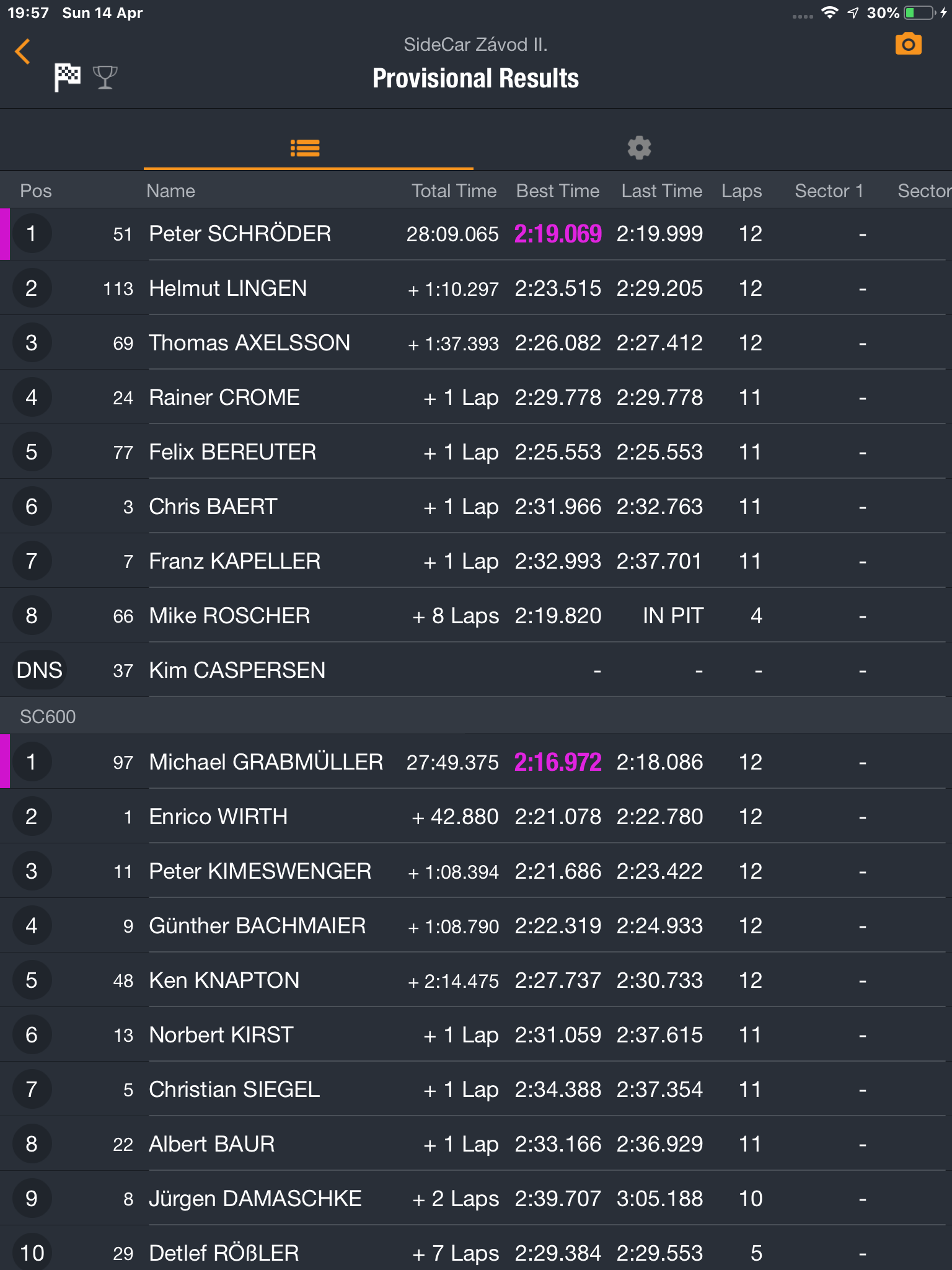Select Jürgen DAMASCHKE's result row

tap(476, 1198)
